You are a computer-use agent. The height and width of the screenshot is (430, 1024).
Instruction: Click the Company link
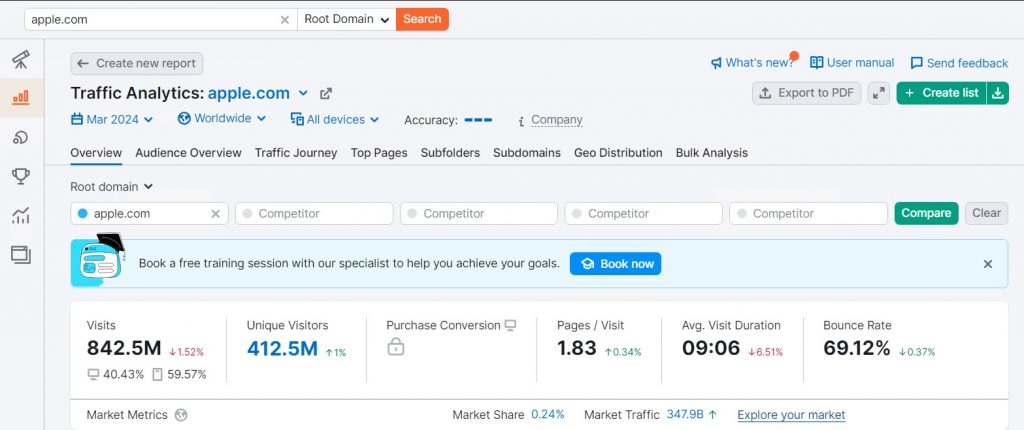click(556, 120)
